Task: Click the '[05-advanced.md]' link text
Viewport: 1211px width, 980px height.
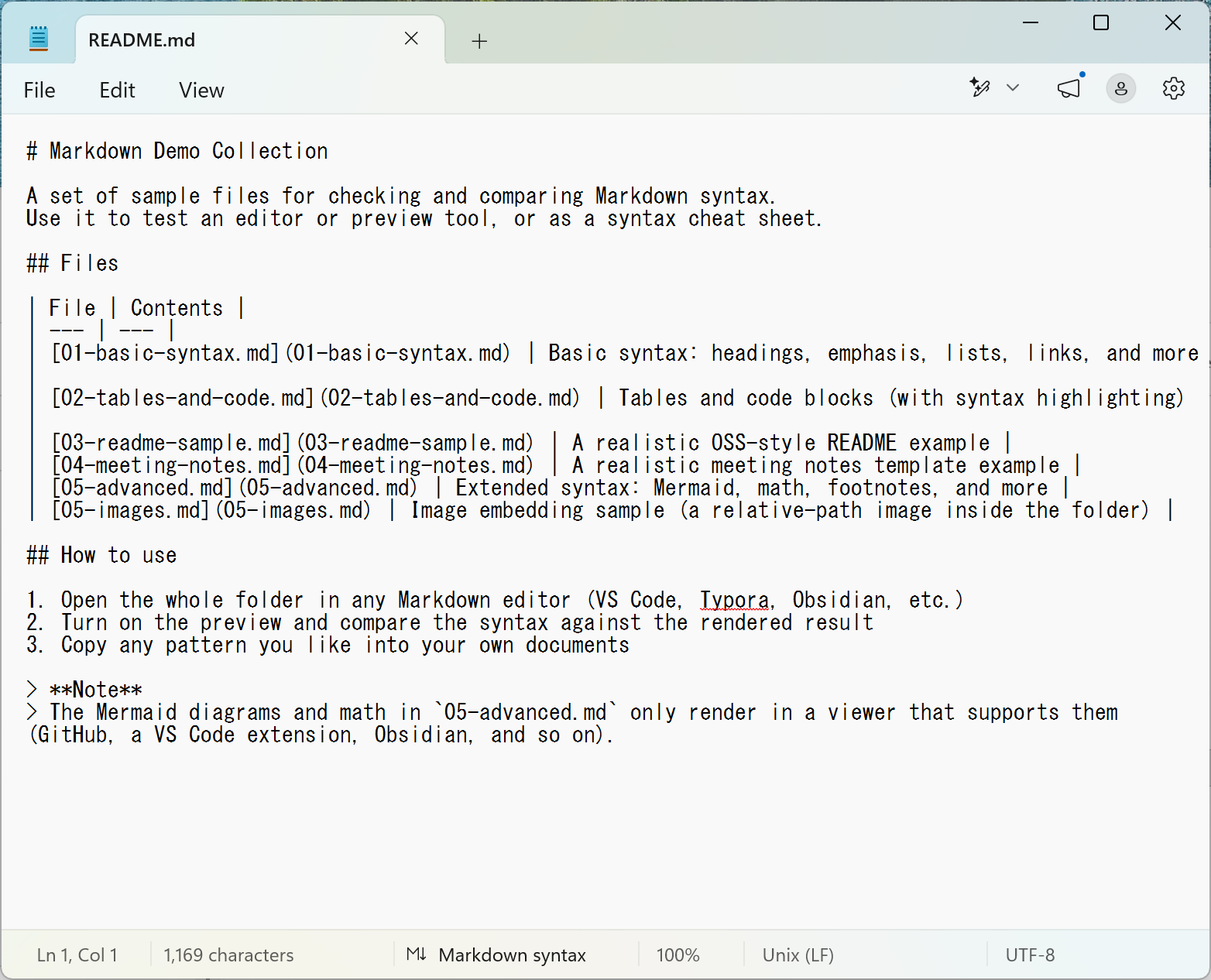Action: tap(142, 488)
